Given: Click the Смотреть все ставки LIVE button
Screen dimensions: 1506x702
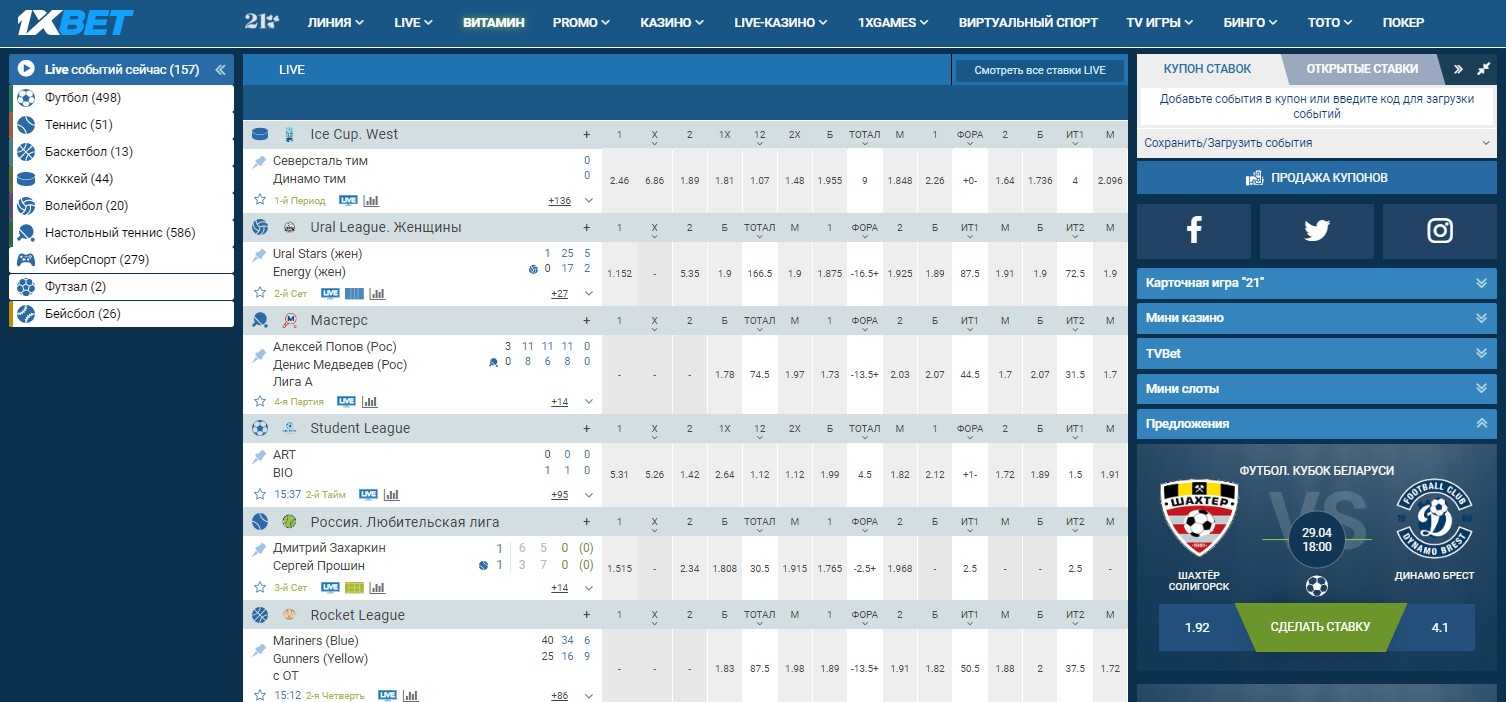Looking at the screenshot, I should click(1040, 70).
